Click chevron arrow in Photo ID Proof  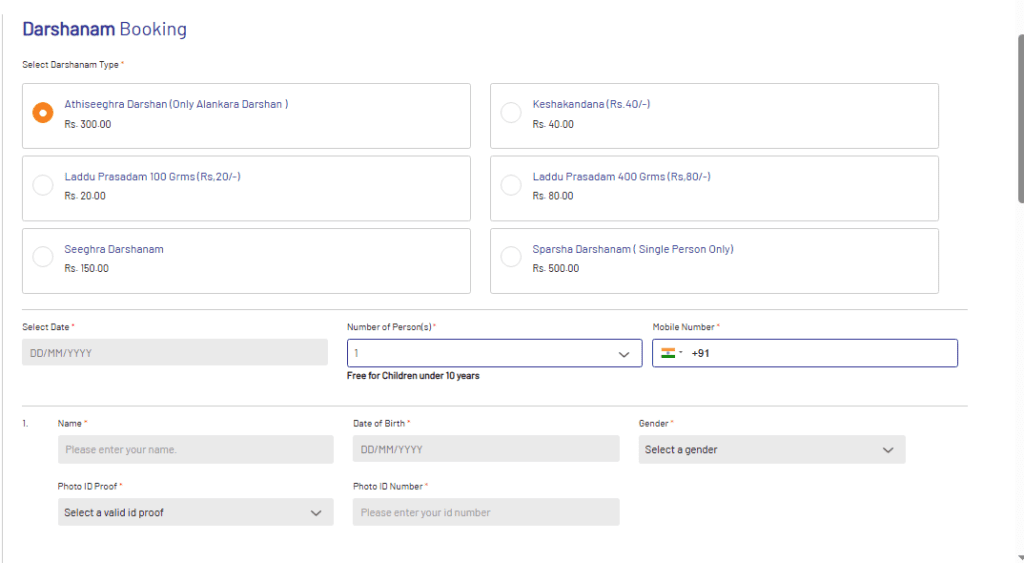(x=316, y=512)
